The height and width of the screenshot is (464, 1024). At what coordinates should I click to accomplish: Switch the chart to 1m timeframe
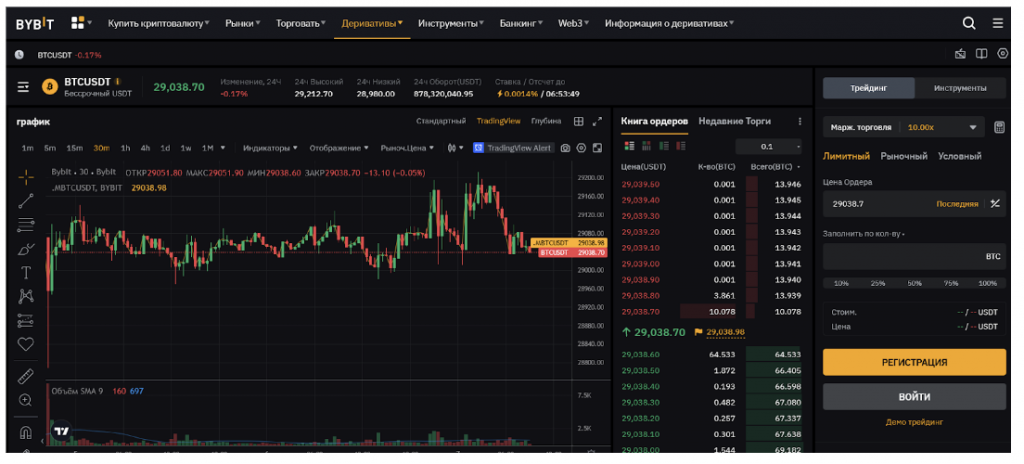click(x=27, y=148)
